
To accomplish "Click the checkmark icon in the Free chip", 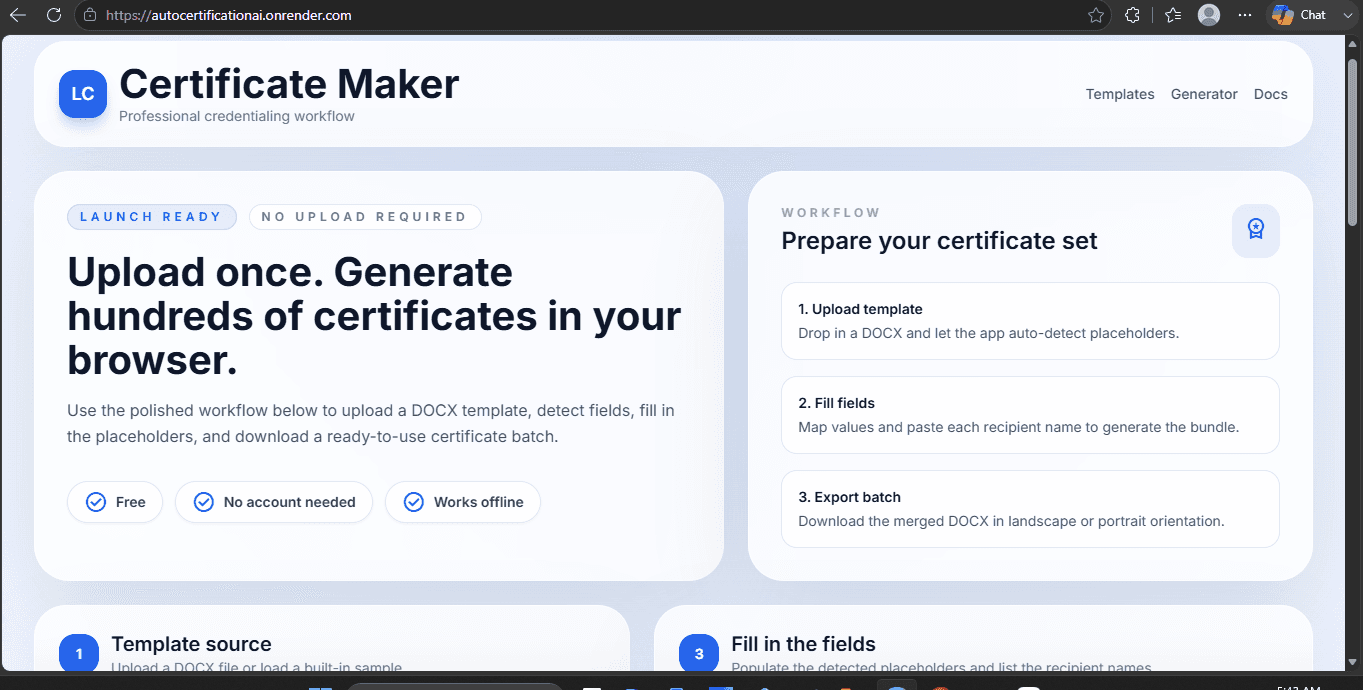I will (x=96, y=502).
